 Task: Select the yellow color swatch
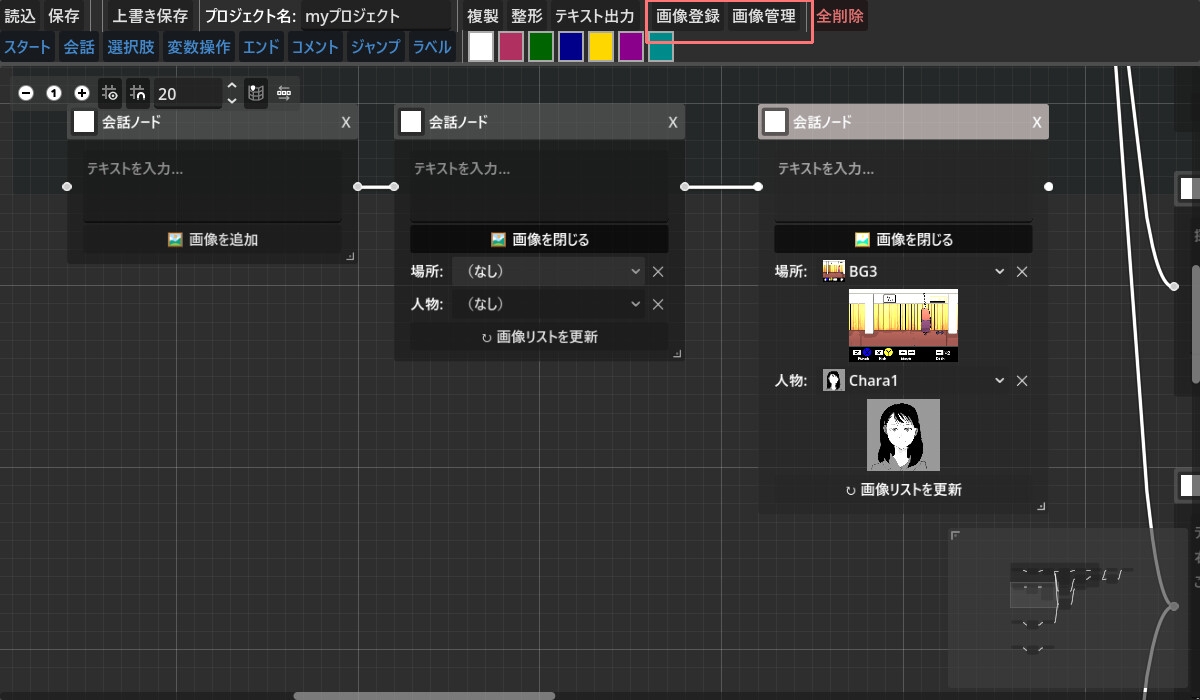point(600,47)
